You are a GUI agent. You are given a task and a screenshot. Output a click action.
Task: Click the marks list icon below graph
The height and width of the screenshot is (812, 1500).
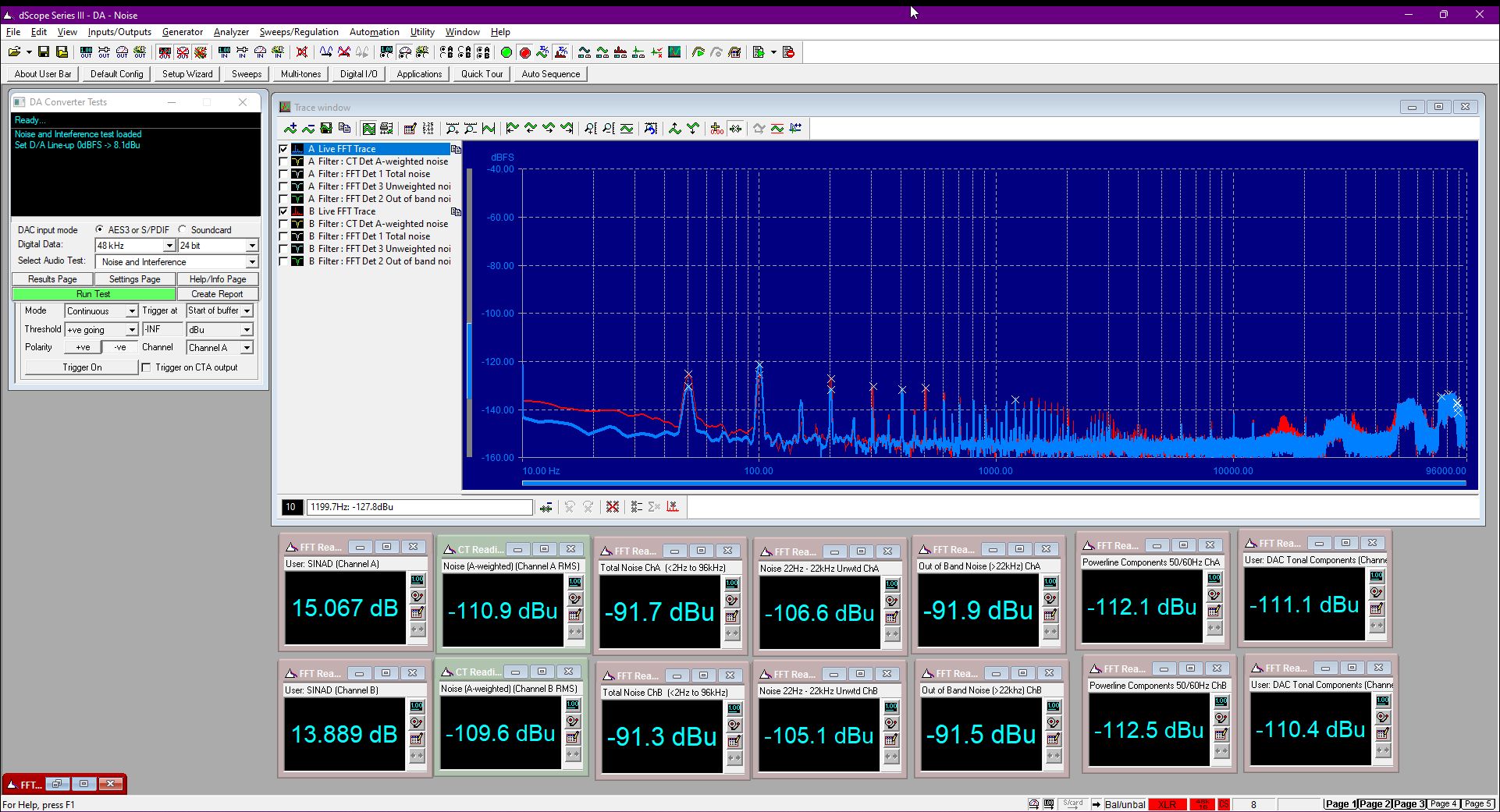(x=636, y=507)
